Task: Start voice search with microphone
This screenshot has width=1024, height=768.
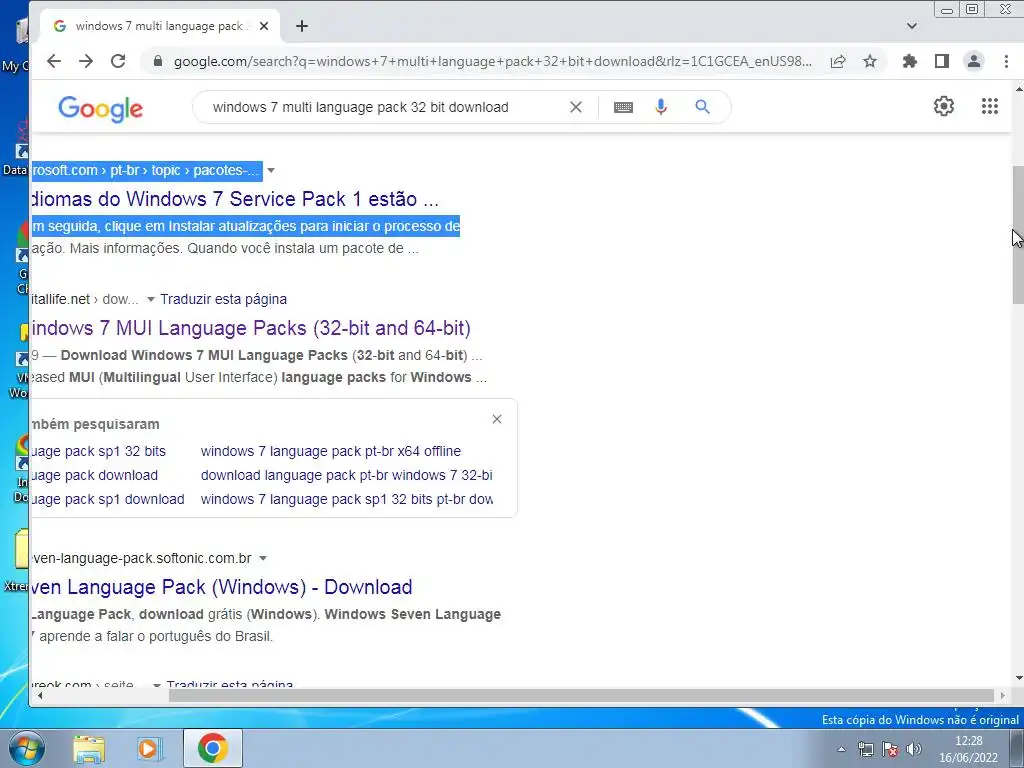Action: (x=661, y=107)
